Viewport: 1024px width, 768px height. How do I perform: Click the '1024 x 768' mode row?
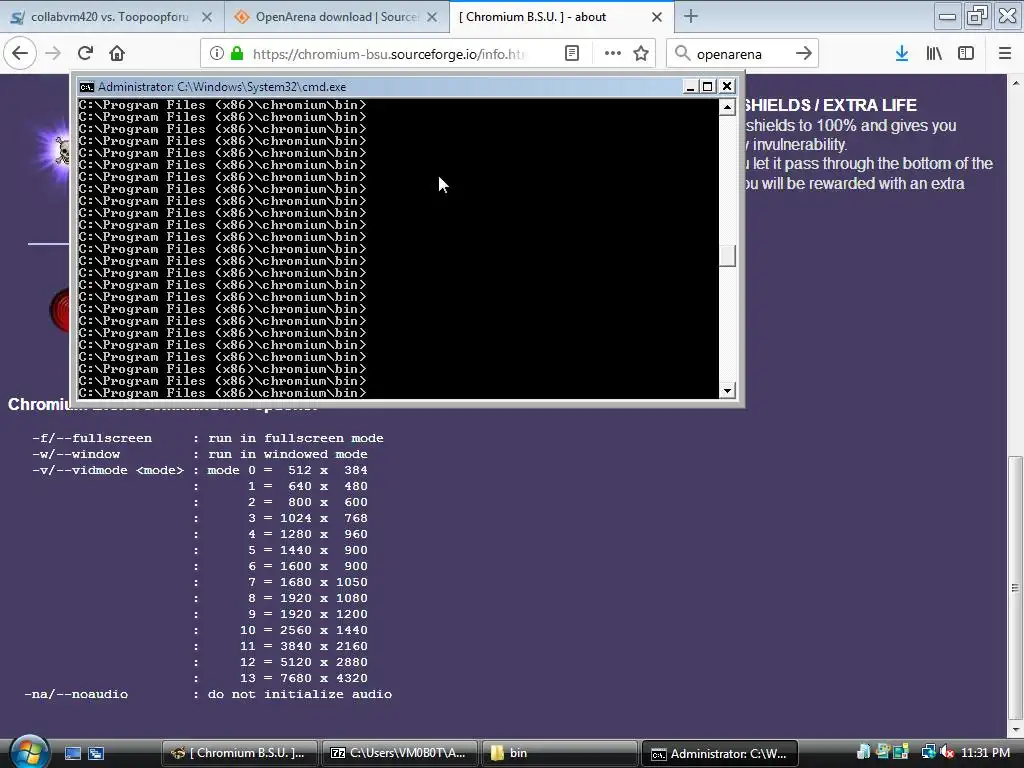click(324, 518)
